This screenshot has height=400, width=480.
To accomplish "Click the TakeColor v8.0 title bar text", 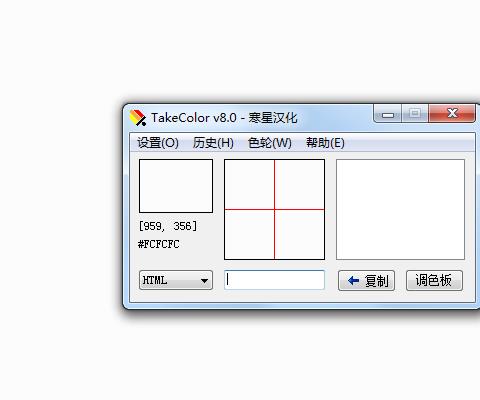I will [x=224, y=118].
